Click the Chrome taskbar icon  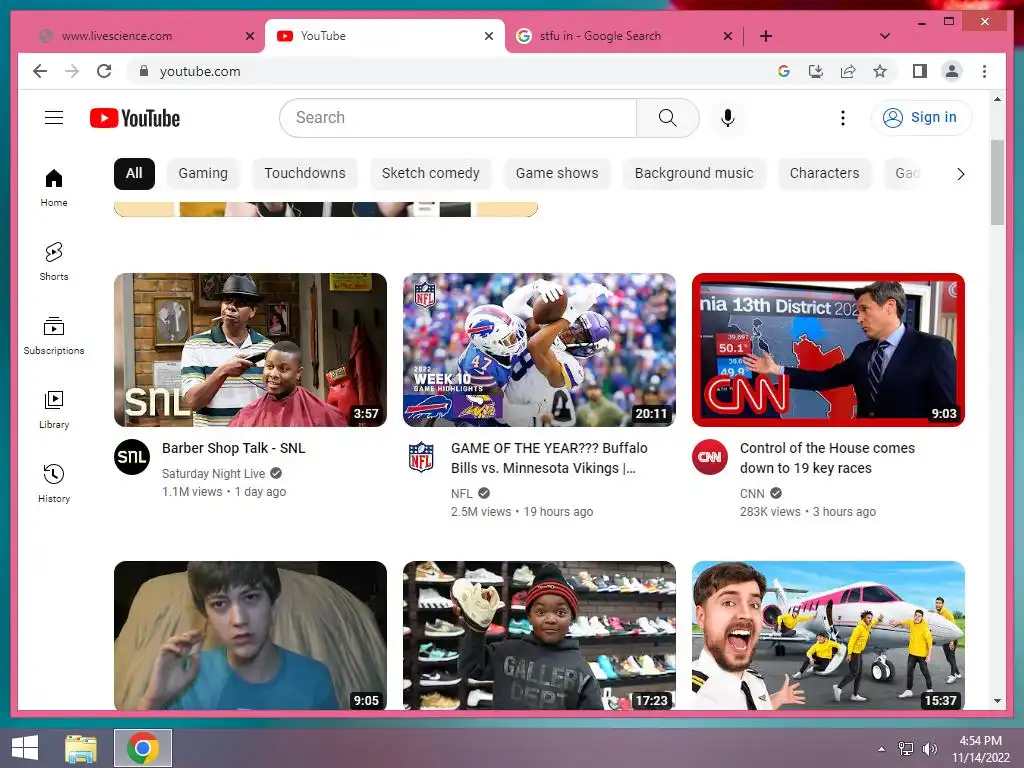[143, 748]
